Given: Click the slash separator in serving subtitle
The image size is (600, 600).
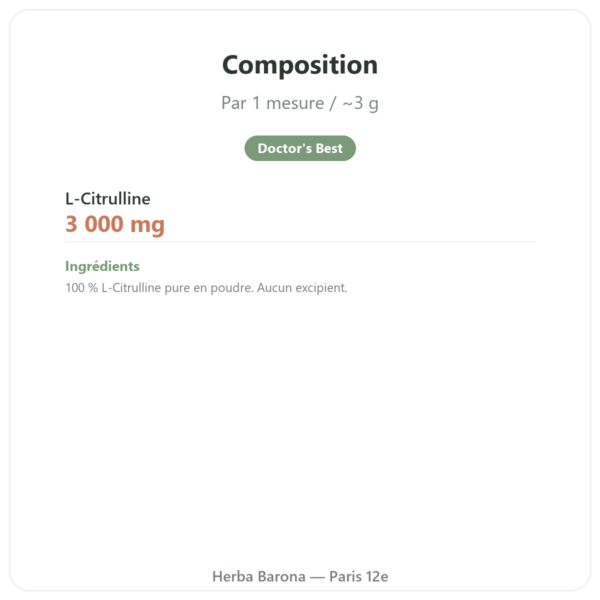Looking at the screenshot, I should click(x=333, y=103).
